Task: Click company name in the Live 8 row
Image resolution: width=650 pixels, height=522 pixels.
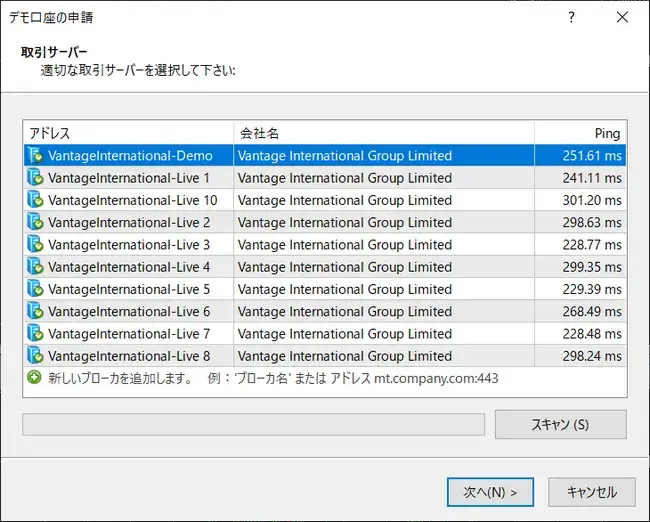Action: (x=344, y=356)
